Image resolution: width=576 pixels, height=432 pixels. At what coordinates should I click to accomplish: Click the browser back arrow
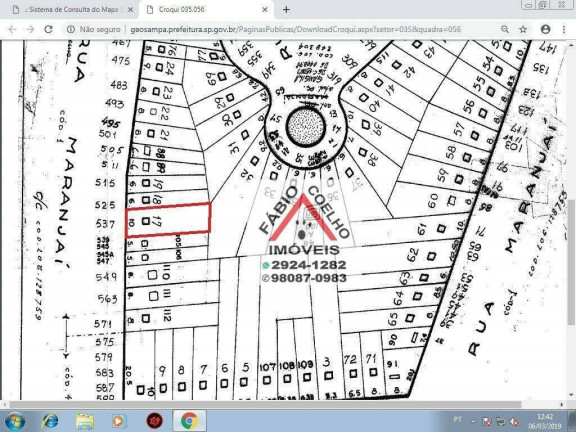coord(12,29)
